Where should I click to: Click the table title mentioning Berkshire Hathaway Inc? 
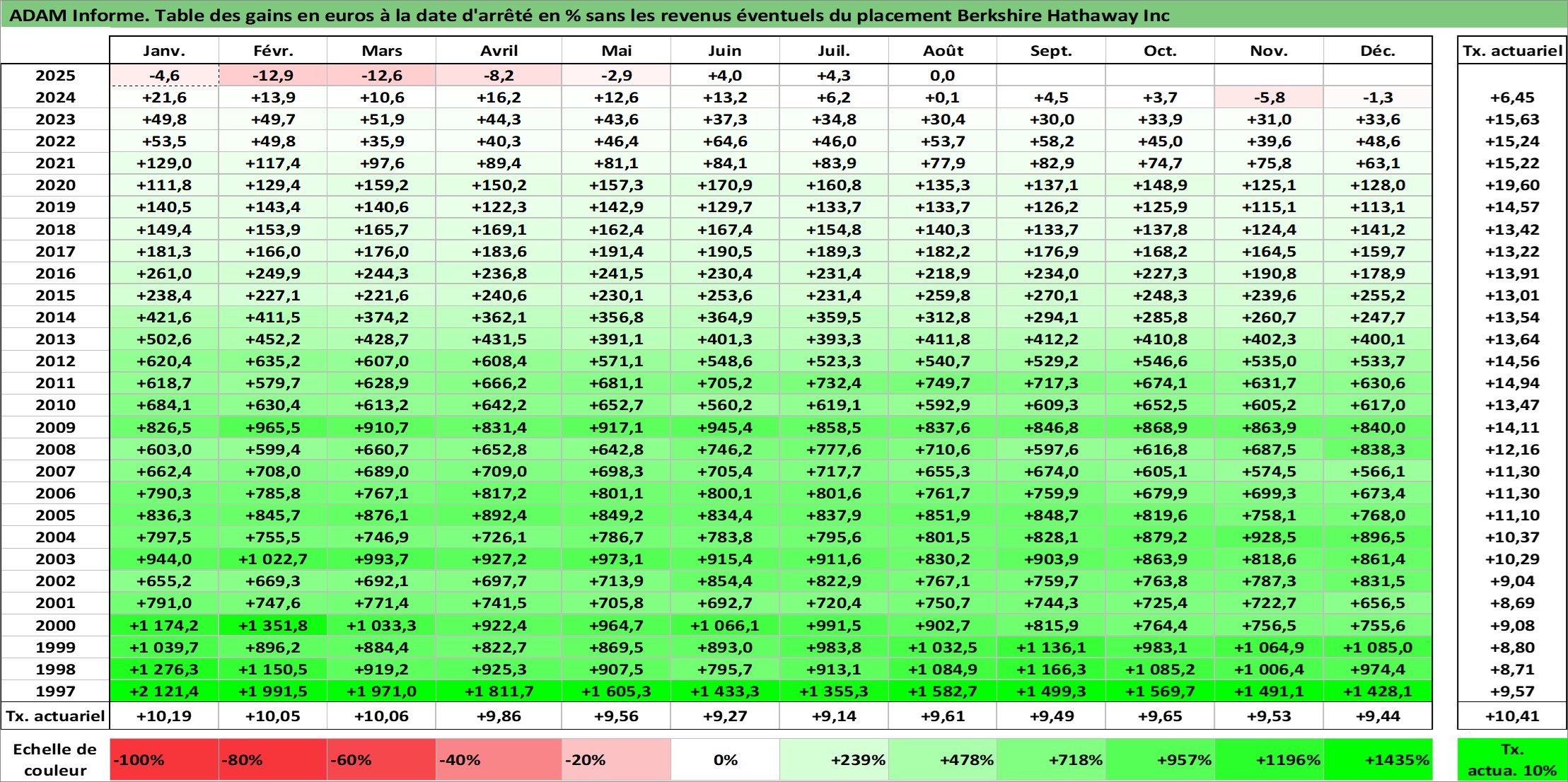tap(590, 16)
